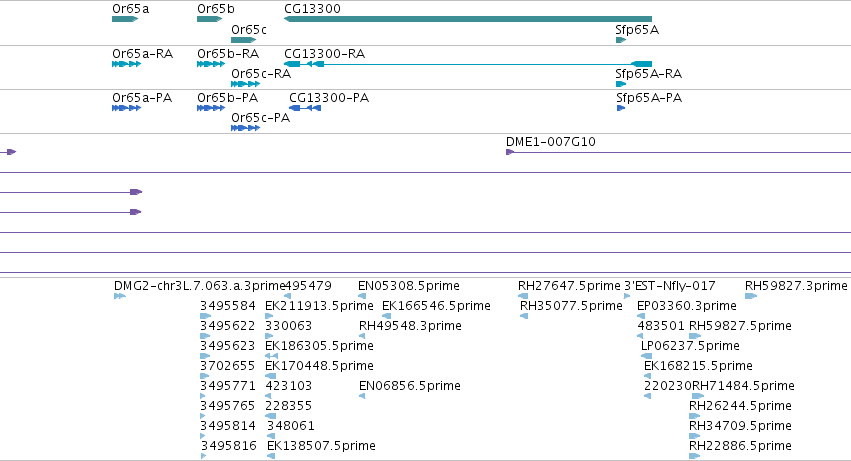The height and width of the screenshot is (461, 851).
Task: Open the Or65b-RA transcript label
Action: [228, 54]
